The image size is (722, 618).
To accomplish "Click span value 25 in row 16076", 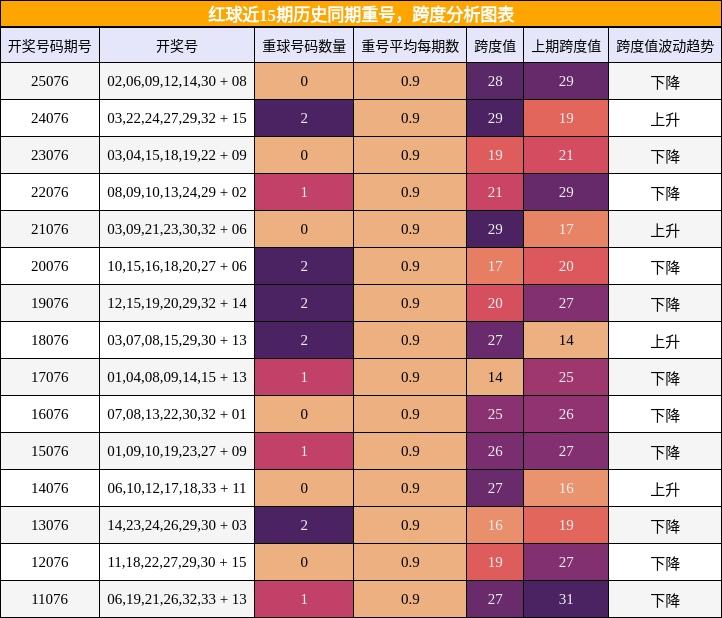I will click(495, 414).
